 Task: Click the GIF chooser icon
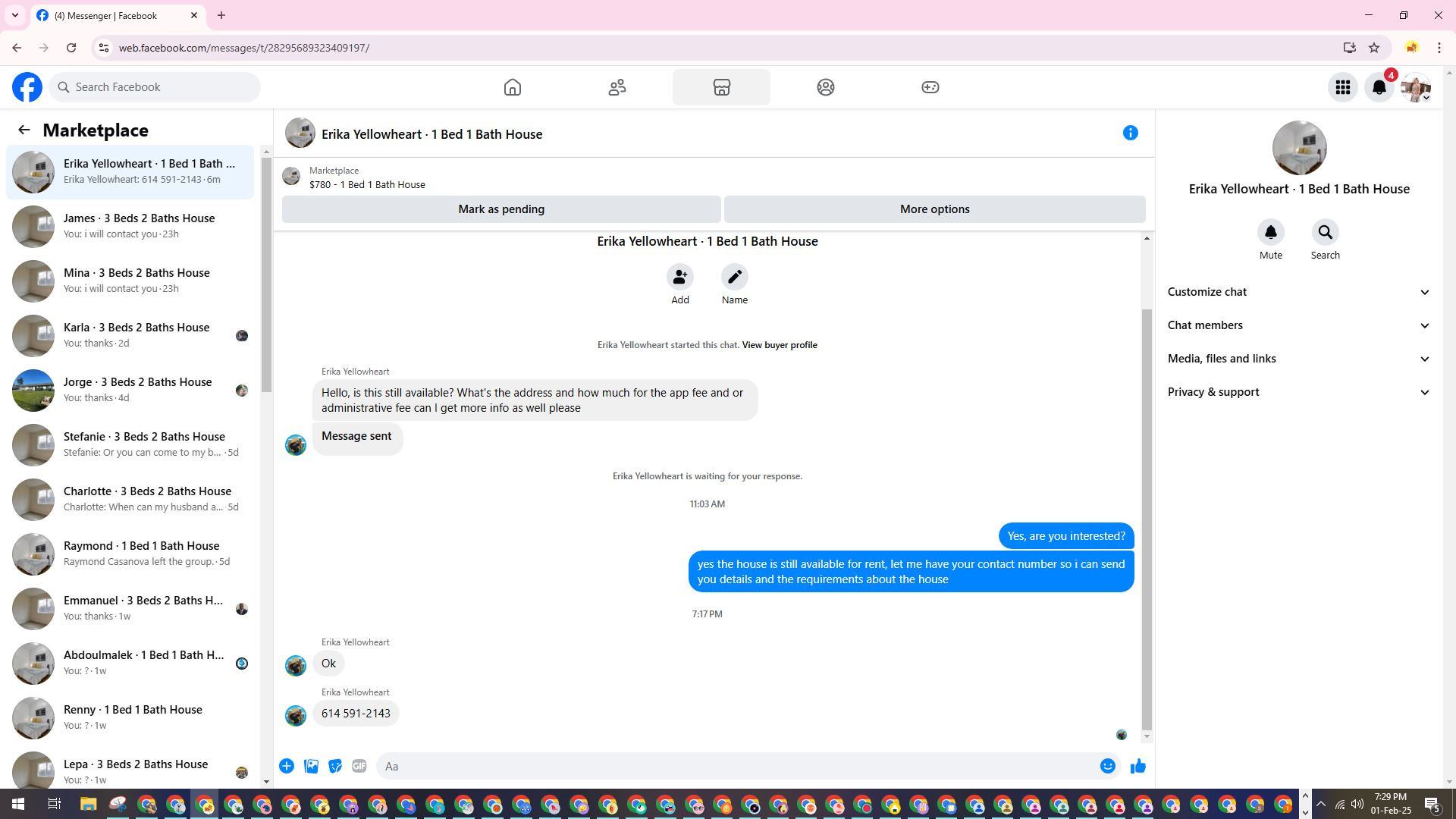click(x=359, y=767)
